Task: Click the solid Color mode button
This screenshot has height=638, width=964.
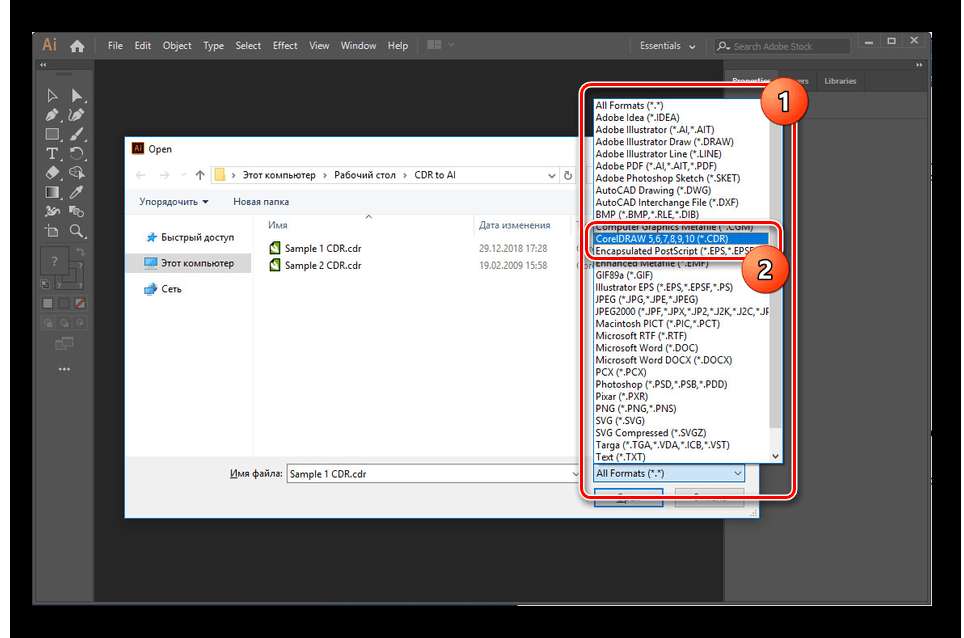Action: [x=47, y=303]
